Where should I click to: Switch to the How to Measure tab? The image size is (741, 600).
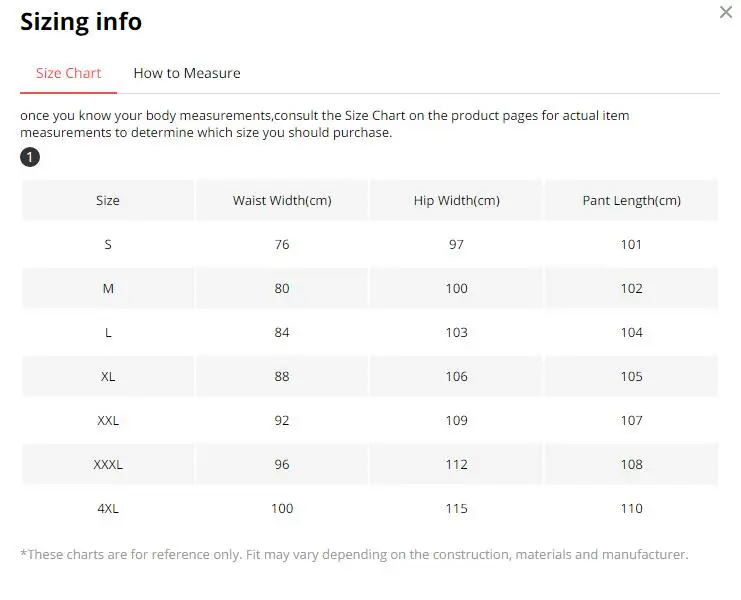tap(187, 73)
